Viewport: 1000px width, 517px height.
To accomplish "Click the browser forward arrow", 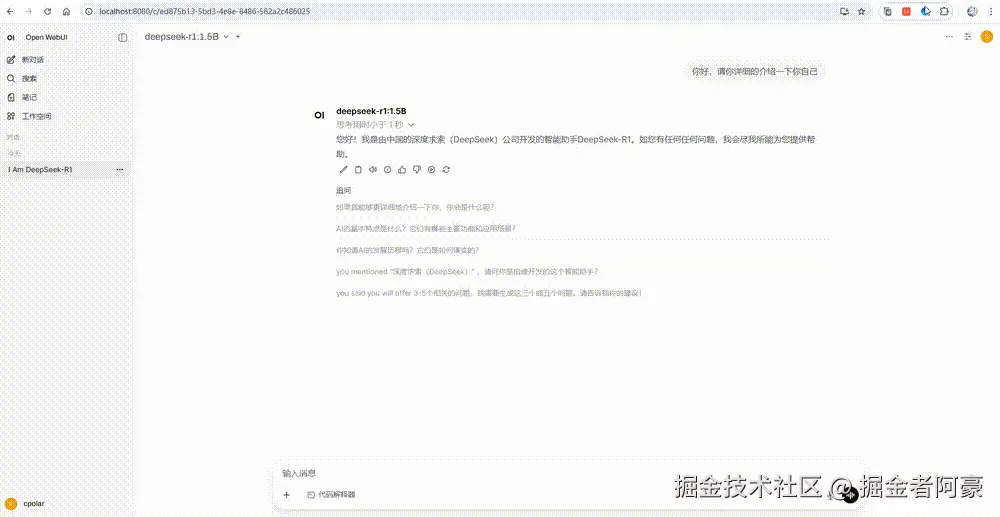I will [28, 11].
